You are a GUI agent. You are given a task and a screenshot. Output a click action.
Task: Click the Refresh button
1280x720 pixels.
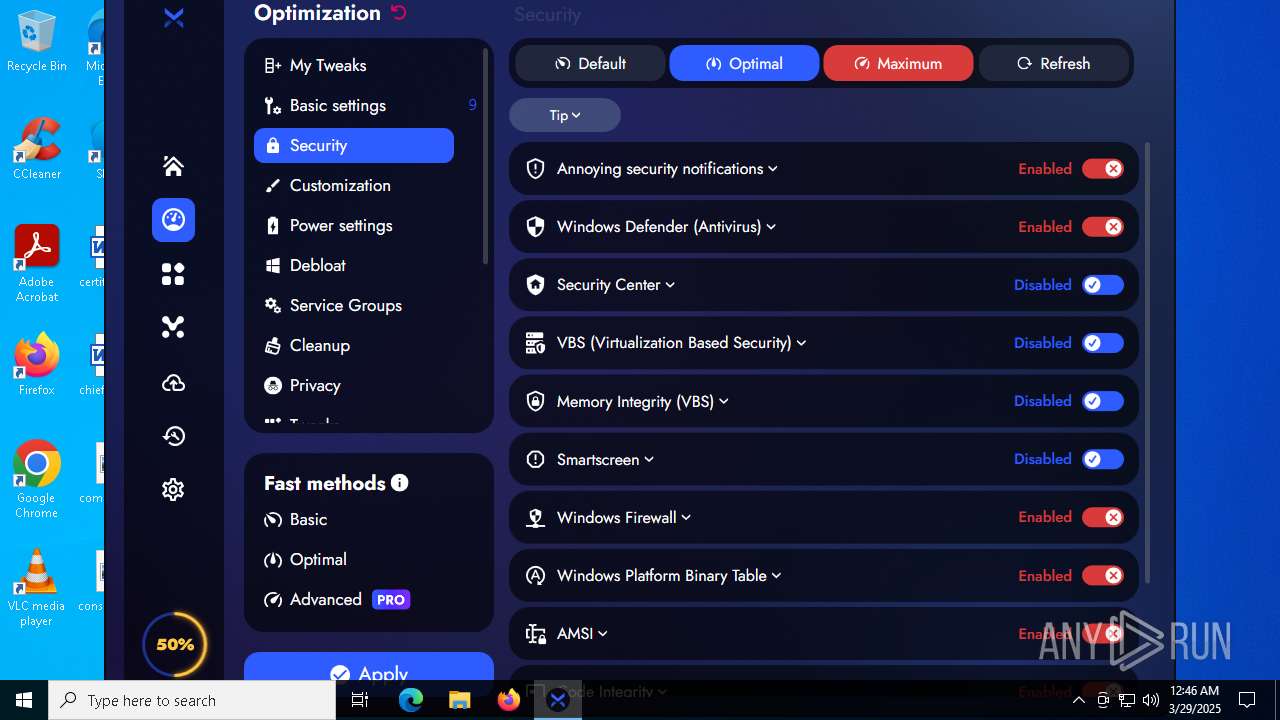1053,63
